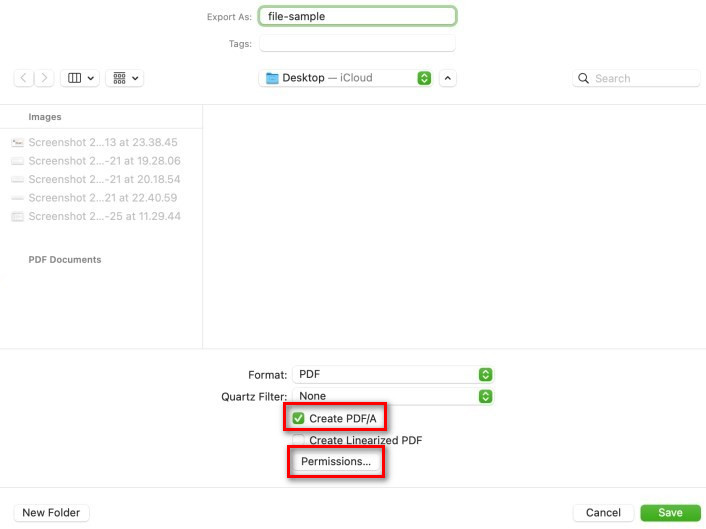Viewport: 706px width, 529px height.
Task: Open the icon grouping options menu
Action: click(x=126, y=78)
